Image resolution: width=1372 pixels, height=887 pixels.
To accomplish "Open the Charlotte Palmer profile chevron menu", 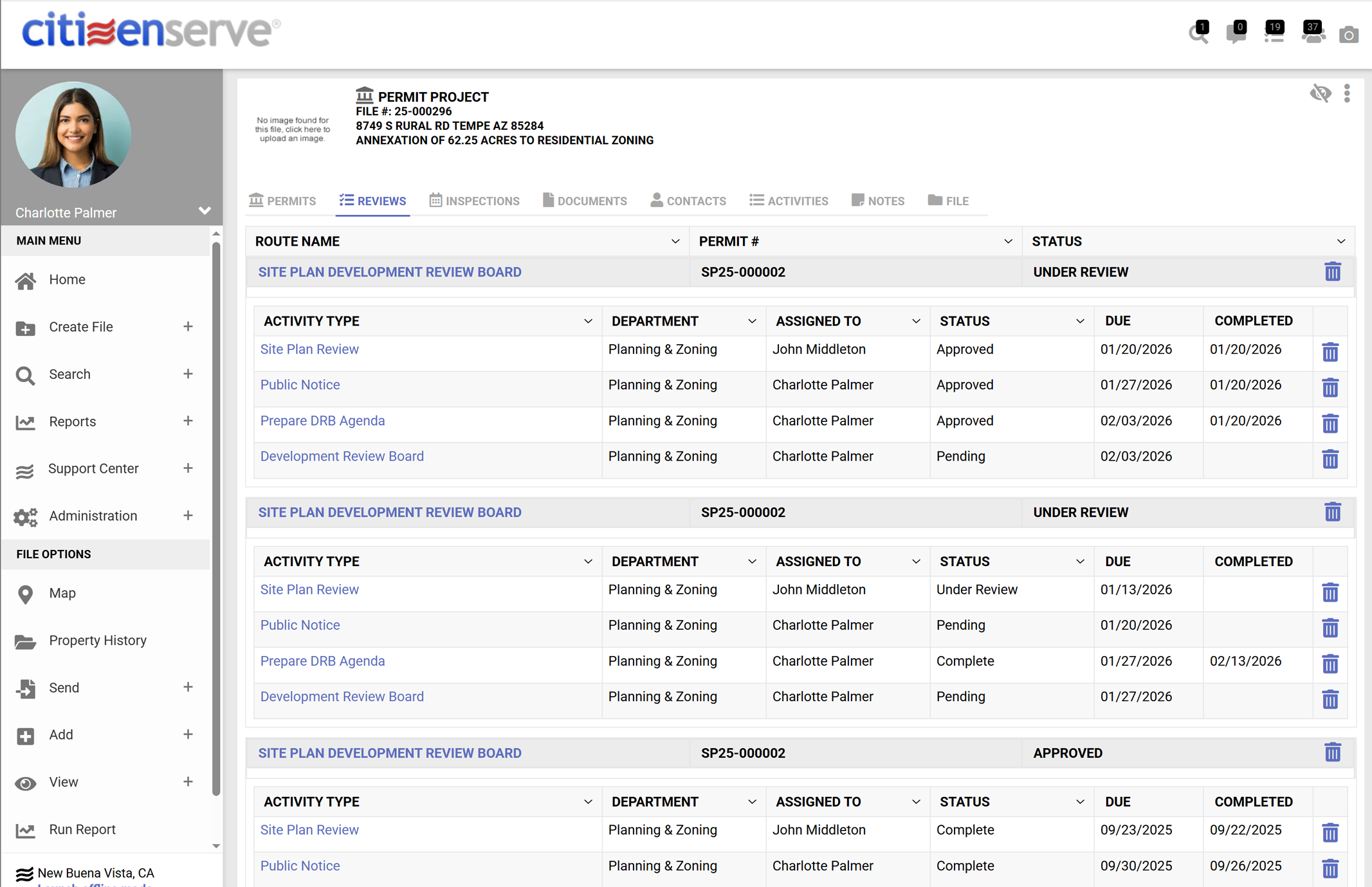I will pos(205,210).
